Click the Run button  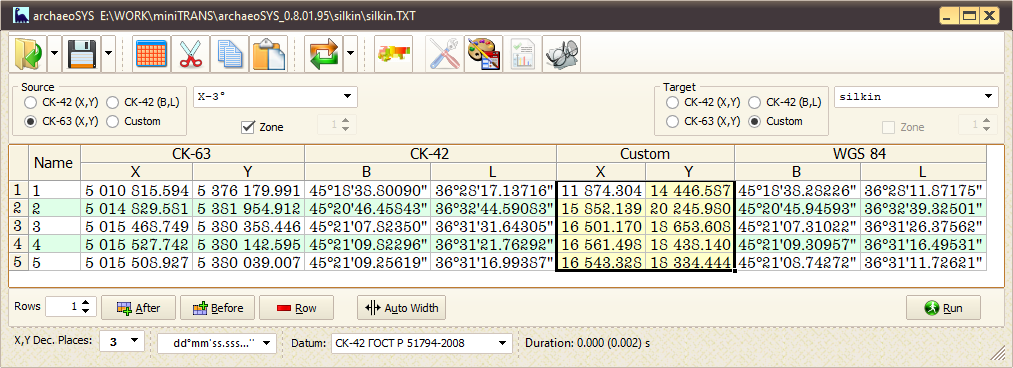(x=943, y=308)
